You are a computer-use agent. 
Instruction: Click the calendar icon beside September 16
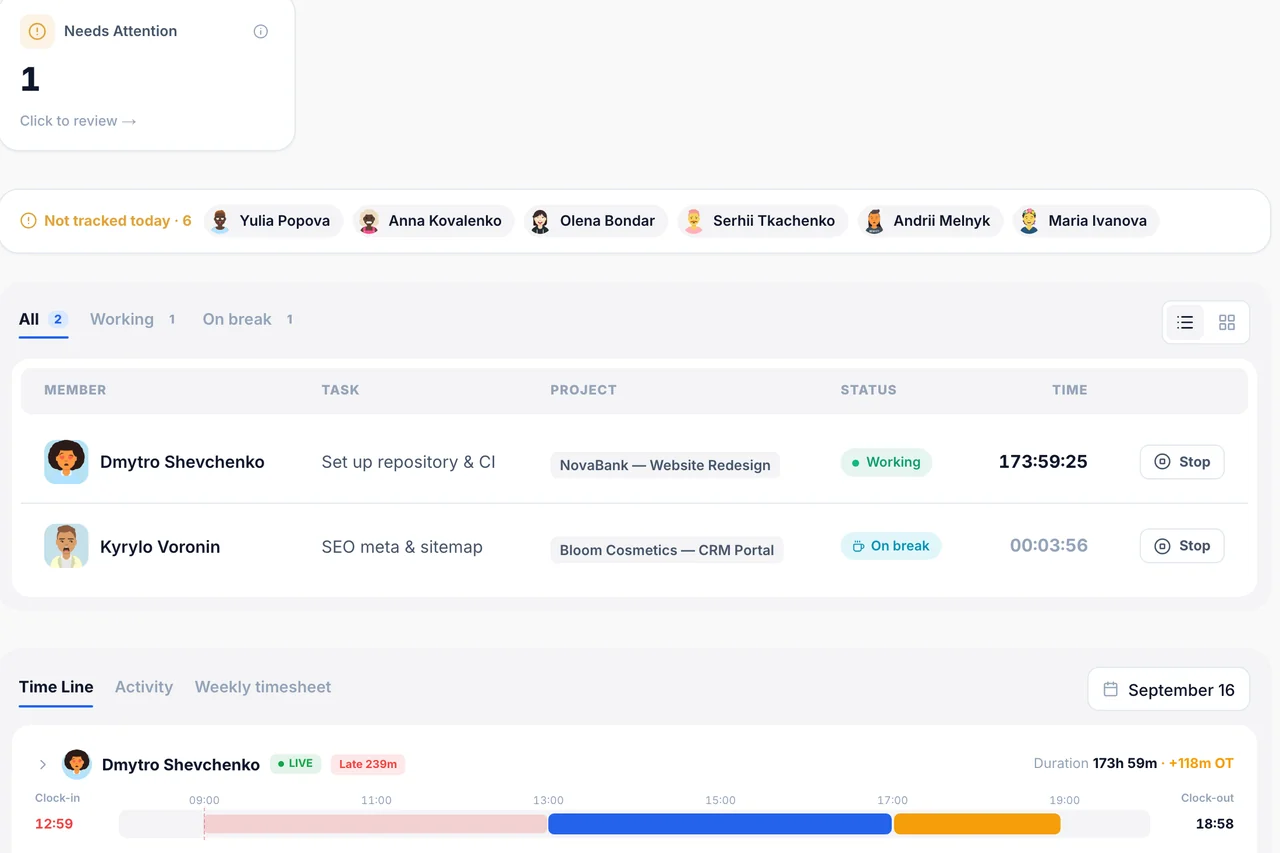pyautogui.click(x=1110, y=689)
